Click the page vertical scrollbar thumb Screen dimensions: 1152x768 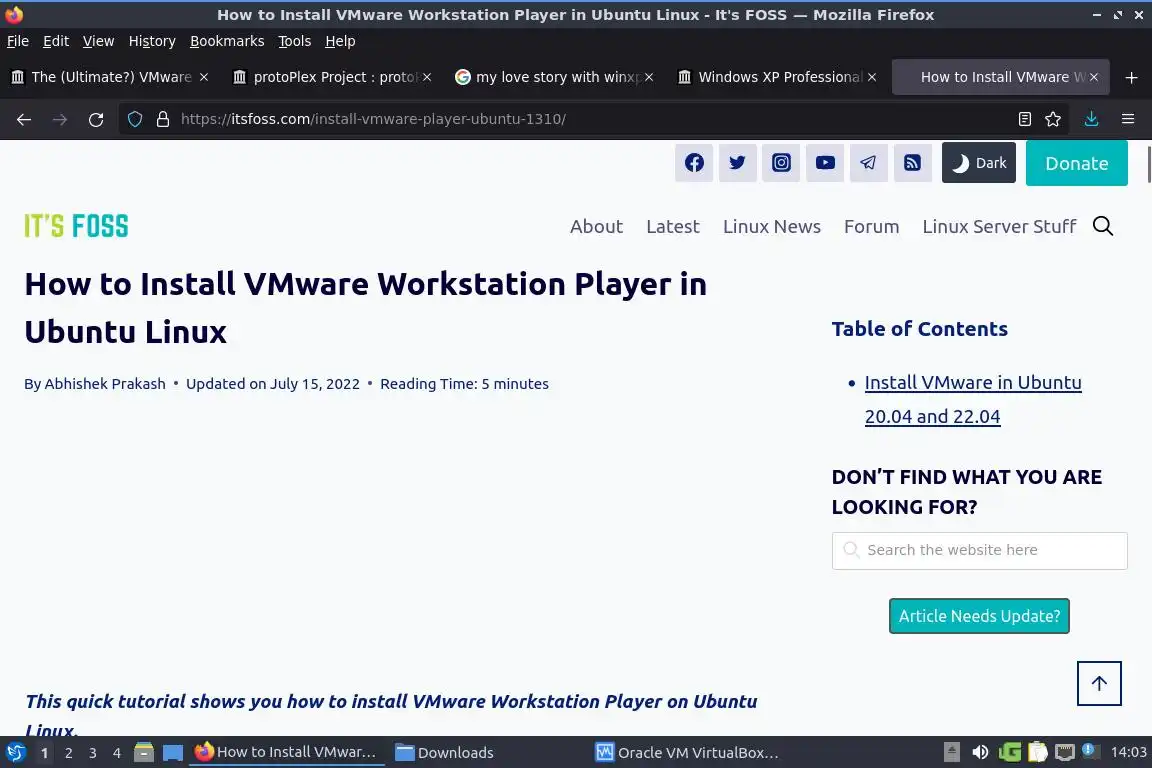pos(1148,164)
